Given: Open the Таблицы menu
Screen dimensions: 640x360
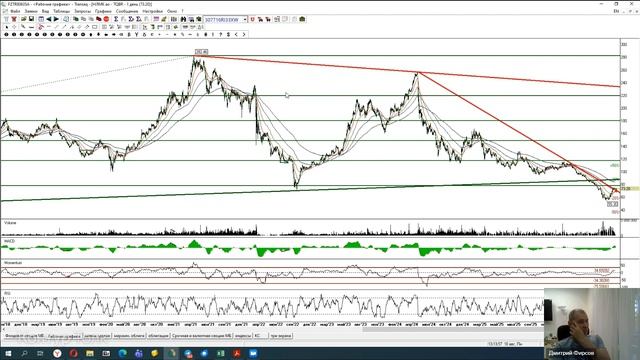Looking at the screenshot, I should point(62,11).
